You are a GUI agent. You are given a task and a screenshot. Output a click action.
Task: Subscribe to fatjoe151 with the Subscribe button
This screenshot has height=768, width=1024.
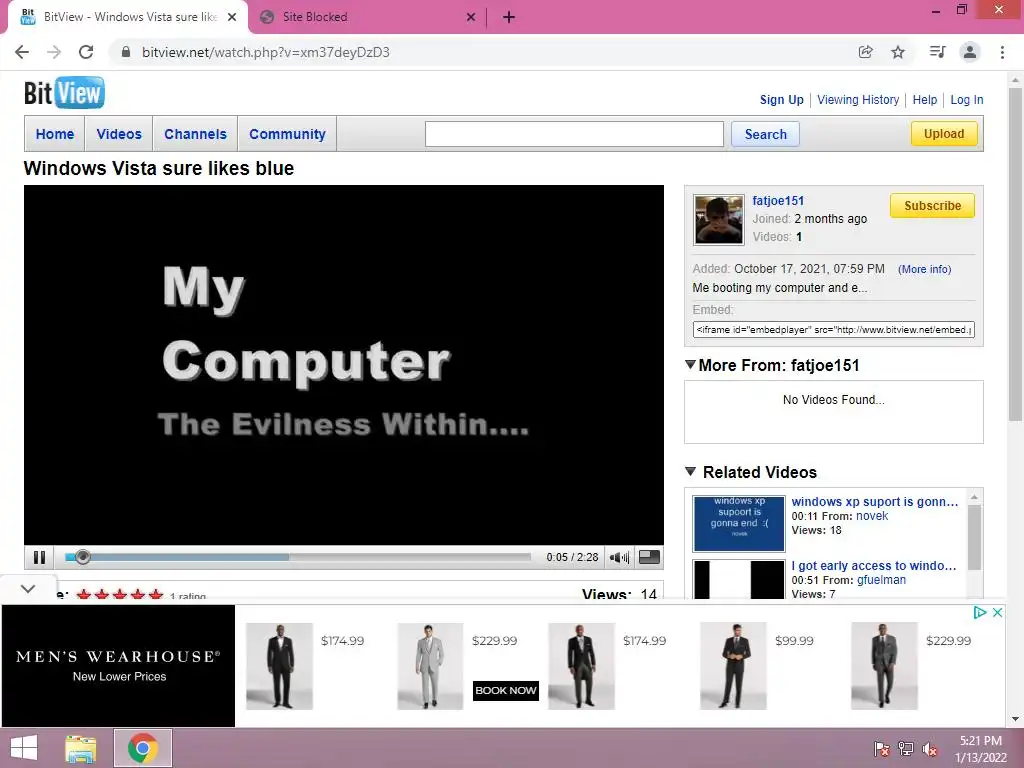(x=932, y=206)
